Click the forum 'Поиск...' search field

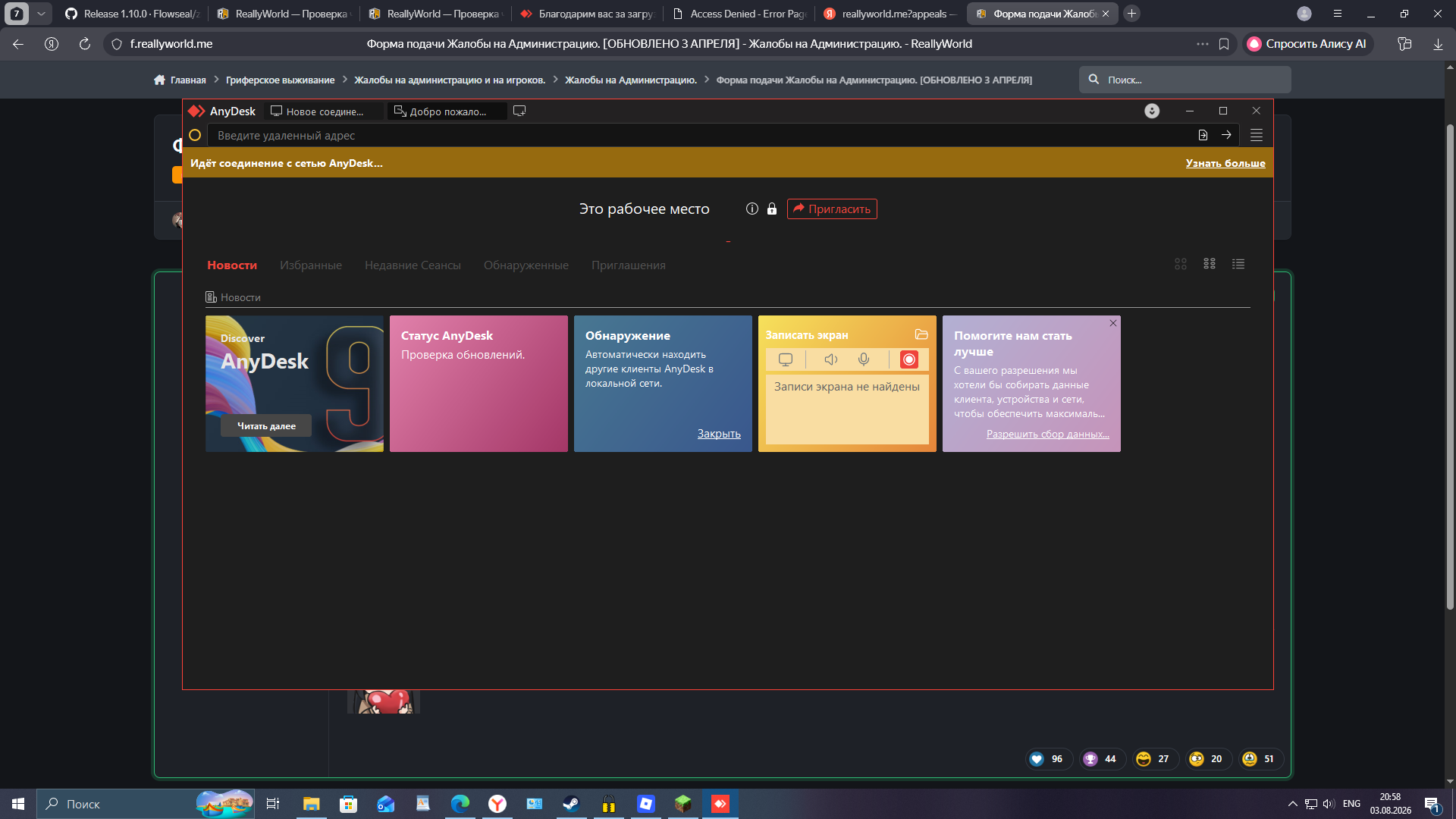pos(1185,80)
